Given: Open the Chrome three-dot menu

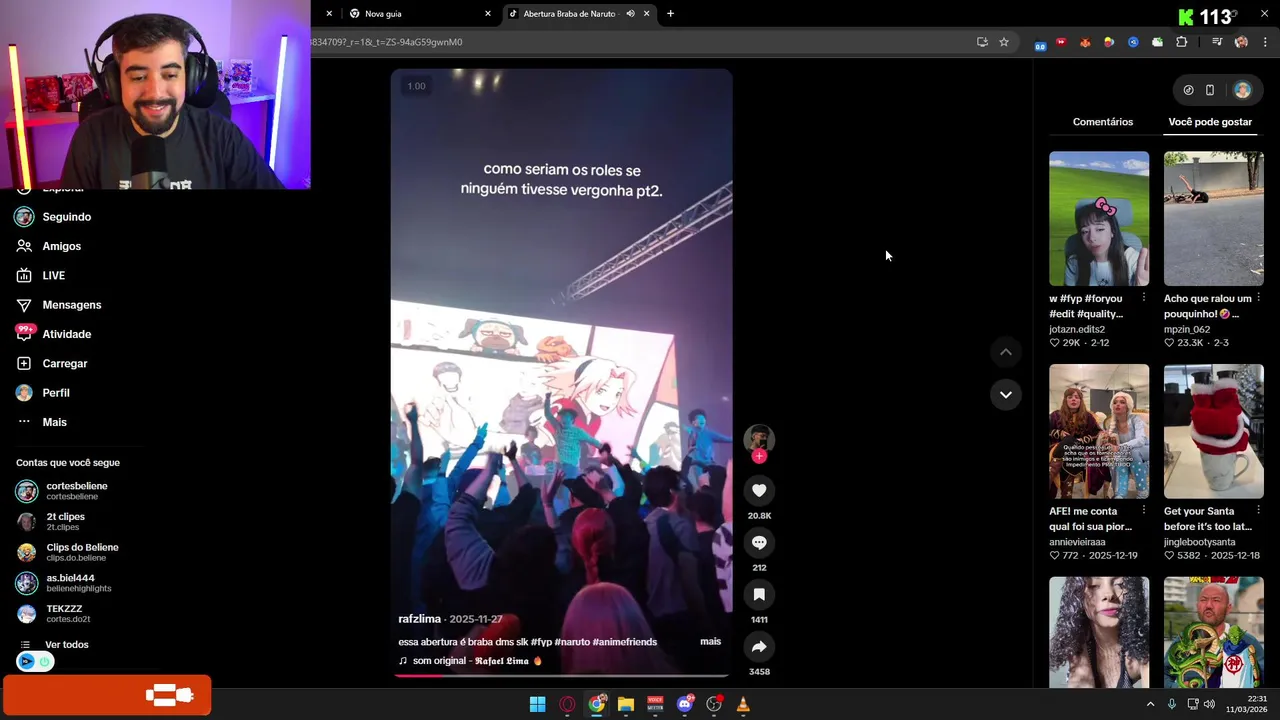Looking at the screenshot, I should pos(1265,42).
